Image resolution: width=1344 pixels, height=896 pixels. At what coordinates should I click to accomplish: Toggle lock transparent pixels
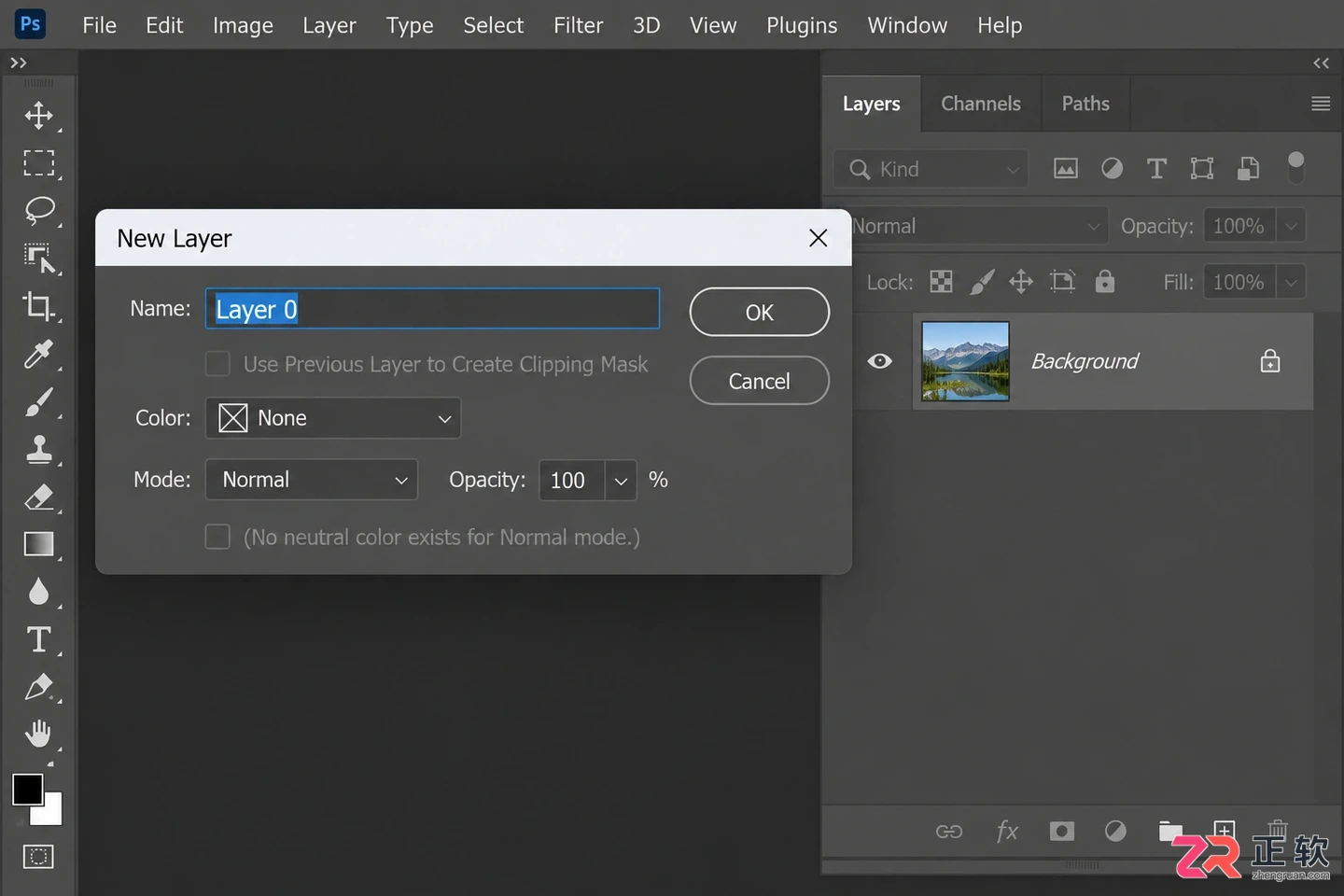click(x=941, y=281)
